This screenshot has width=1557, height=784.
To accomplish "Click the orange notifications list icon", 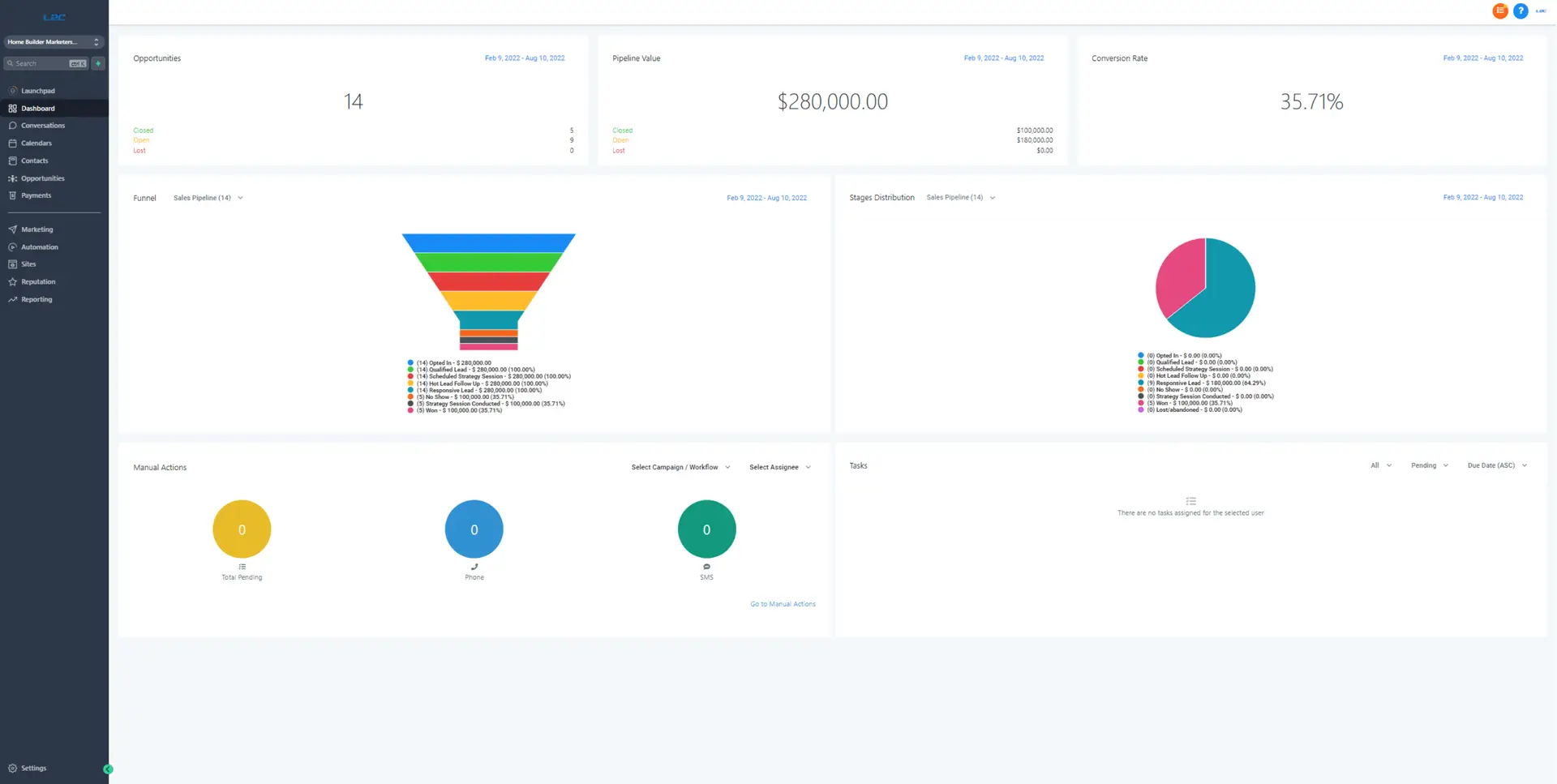I will pyautogui.click(x=1499, y=11).
